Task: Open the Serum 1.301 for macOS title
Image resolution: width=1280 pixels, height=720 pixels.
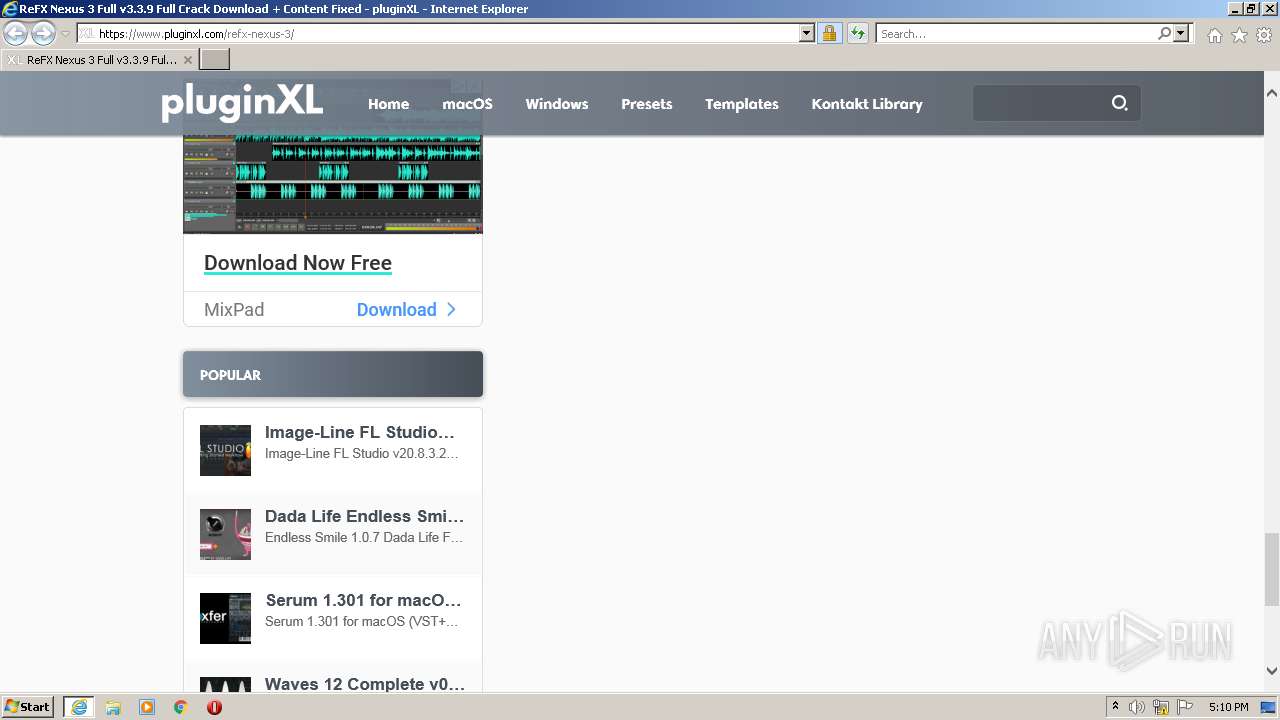Action: (x=363, y=600)
